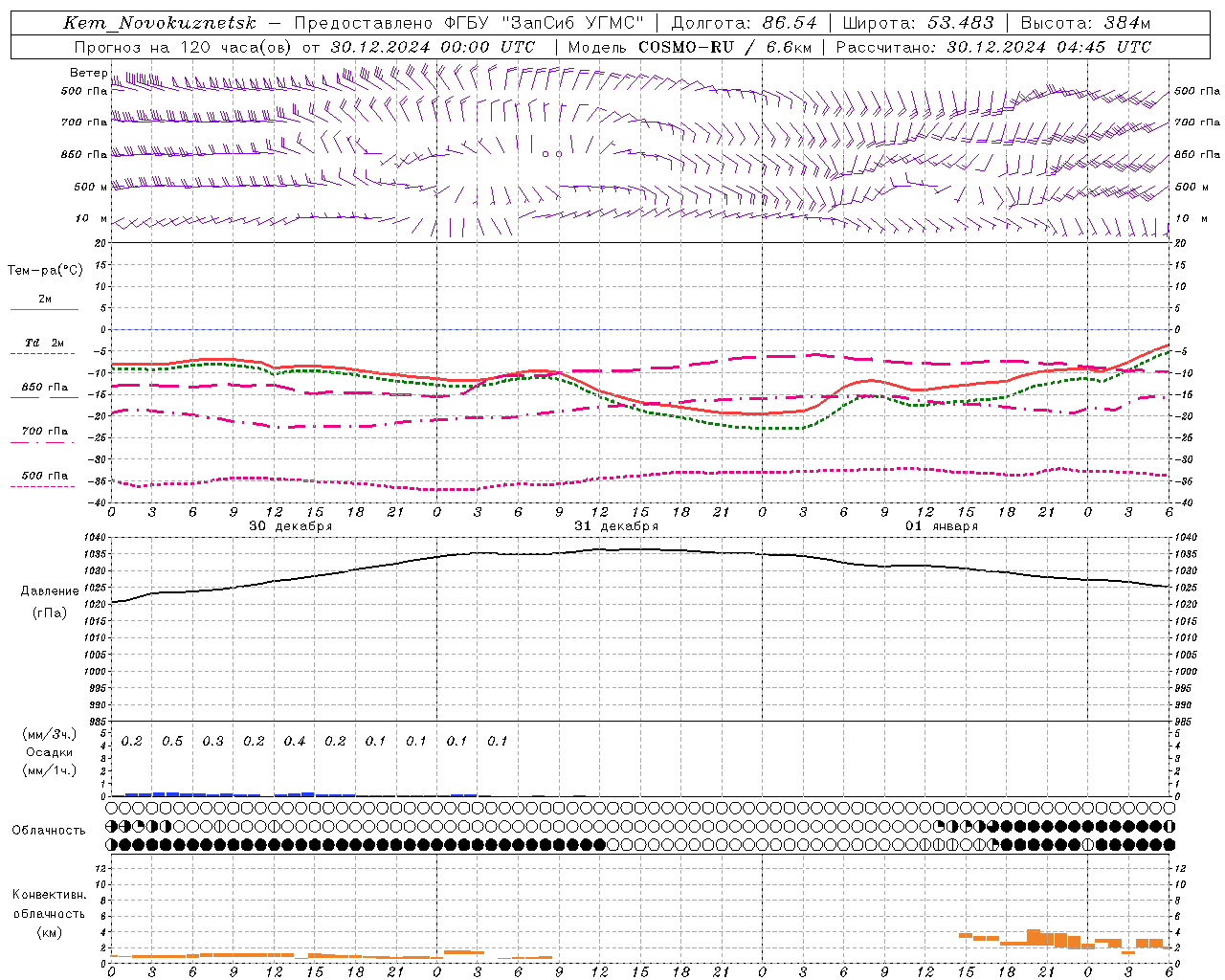Click the '10 м' wind level label on left

tap(91, 219)
